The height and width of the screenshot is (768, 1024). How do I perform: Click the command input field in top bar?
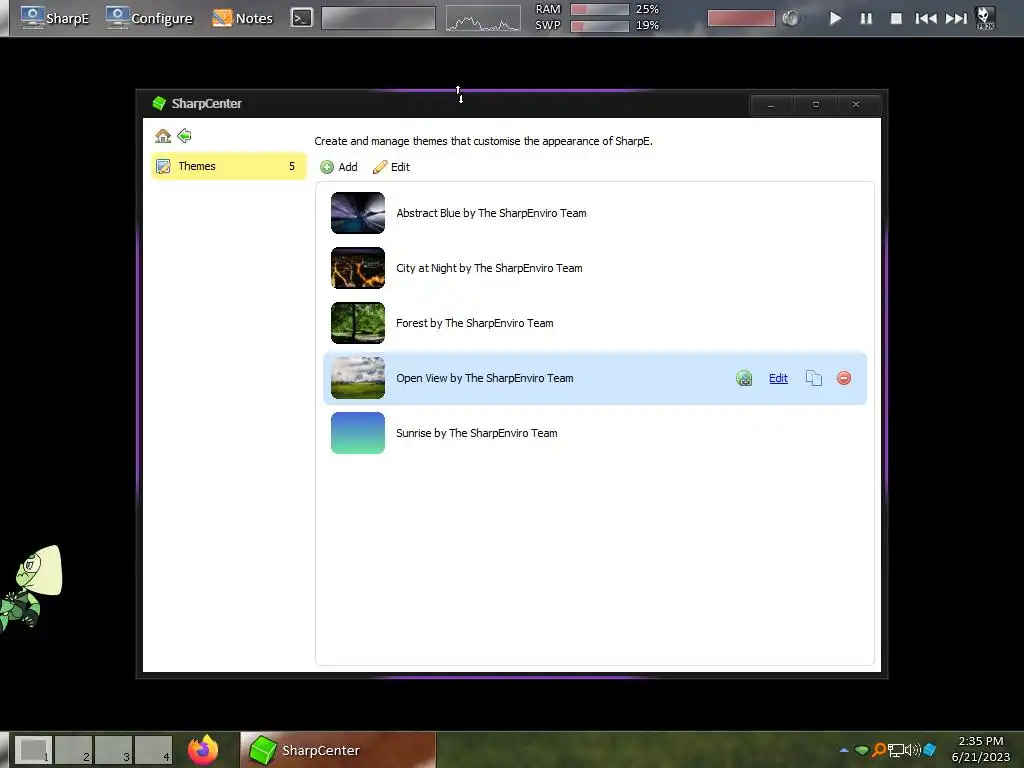pos(378,18)
